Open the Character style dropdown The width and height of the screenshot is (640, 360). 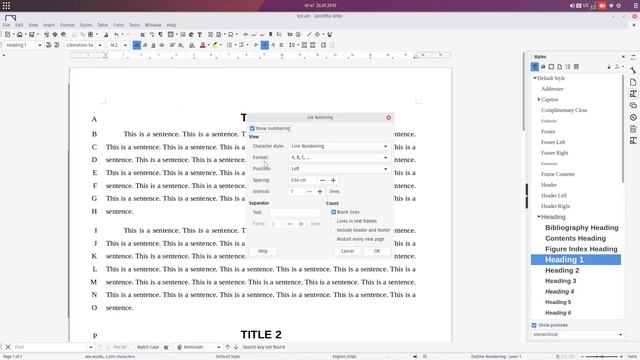(x=339, y=146)
